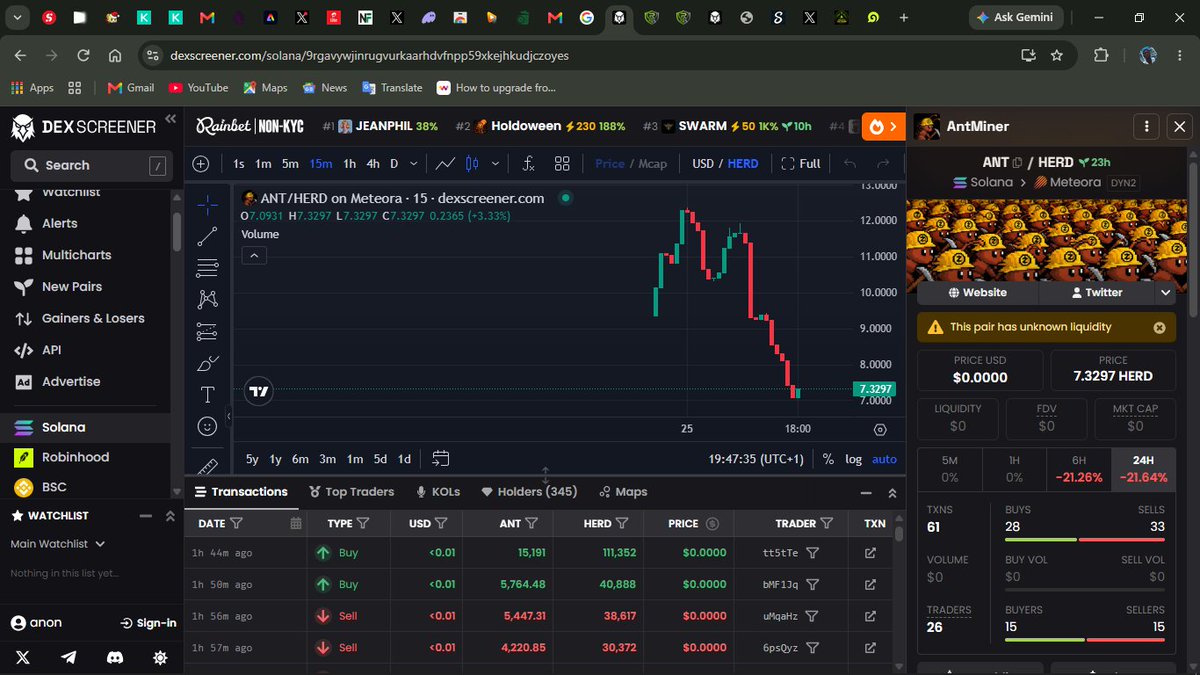This screenshot has width=1200, height=675.
Task: Select the line chart style icon
Action: coord(445,164)
